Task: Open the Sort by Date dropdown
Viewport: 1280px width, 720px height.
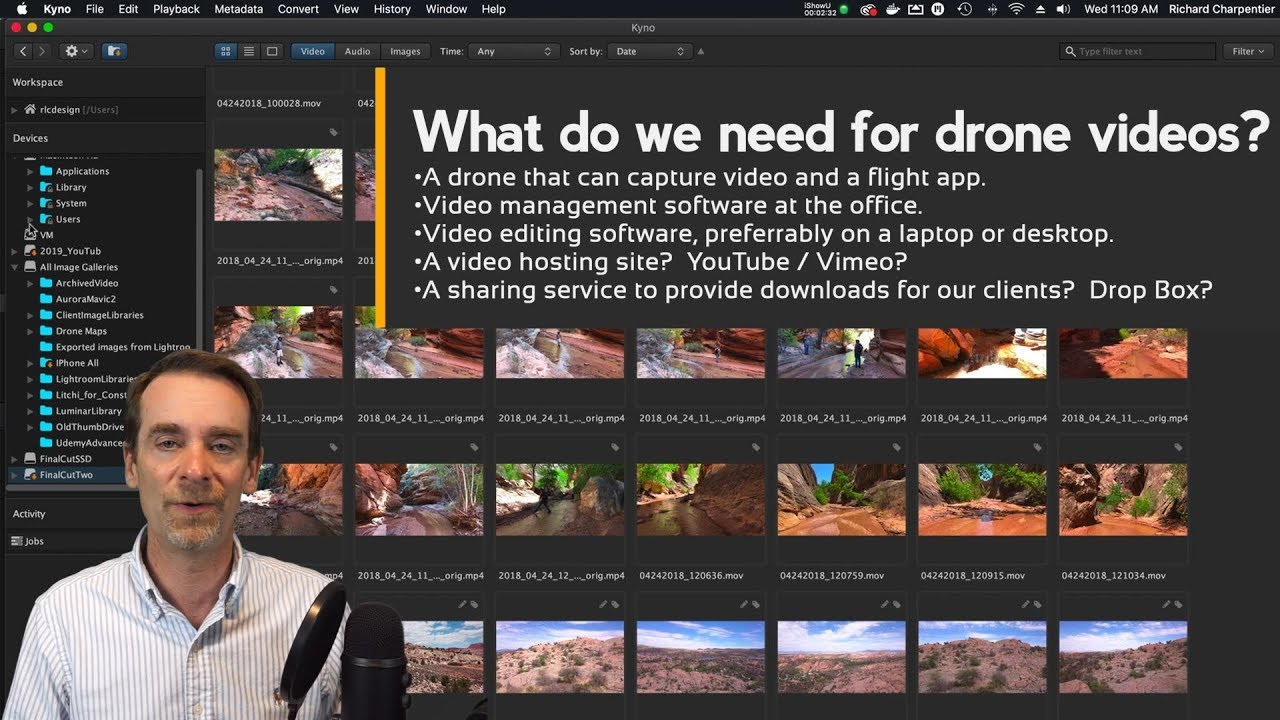Action: pyautogui.click(x=650, y=51)
